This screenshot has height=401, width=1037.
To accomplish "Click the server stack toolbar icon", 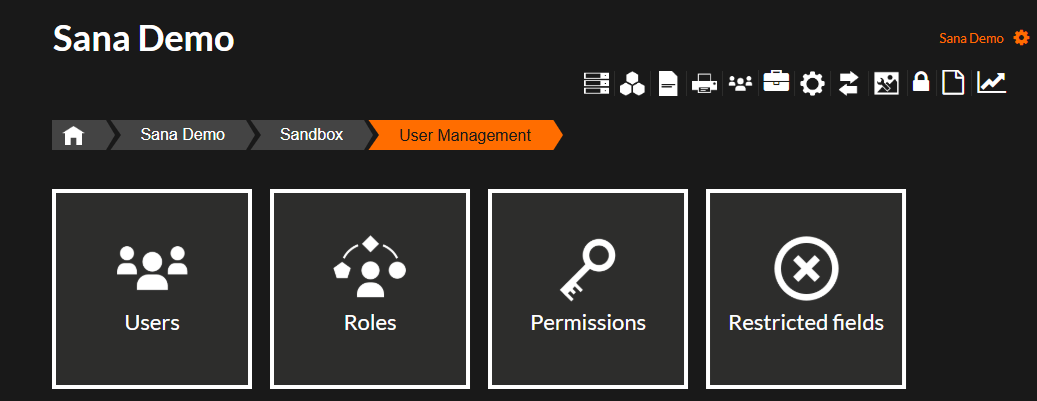I will (596, 83).
